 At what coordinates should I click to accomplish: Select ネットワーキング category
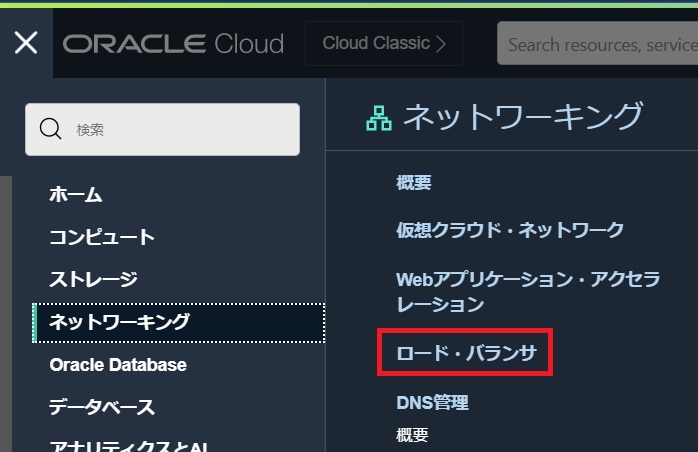[x=119, y=322]
